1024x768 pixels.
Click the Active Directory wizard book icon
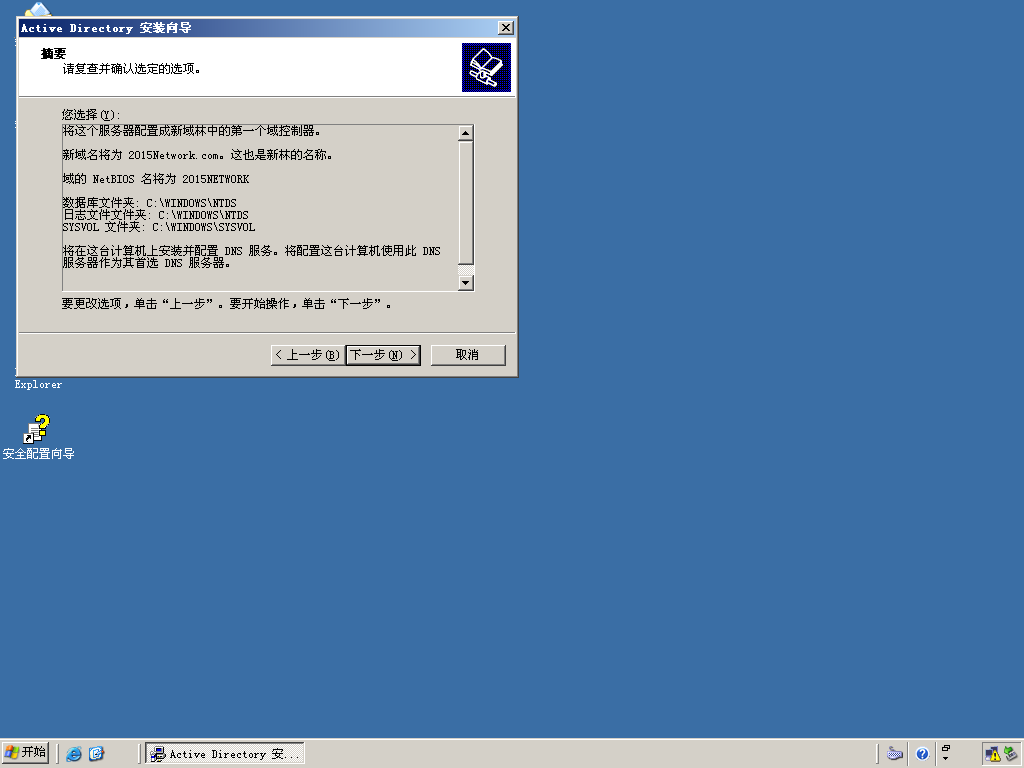click(487, 67)
